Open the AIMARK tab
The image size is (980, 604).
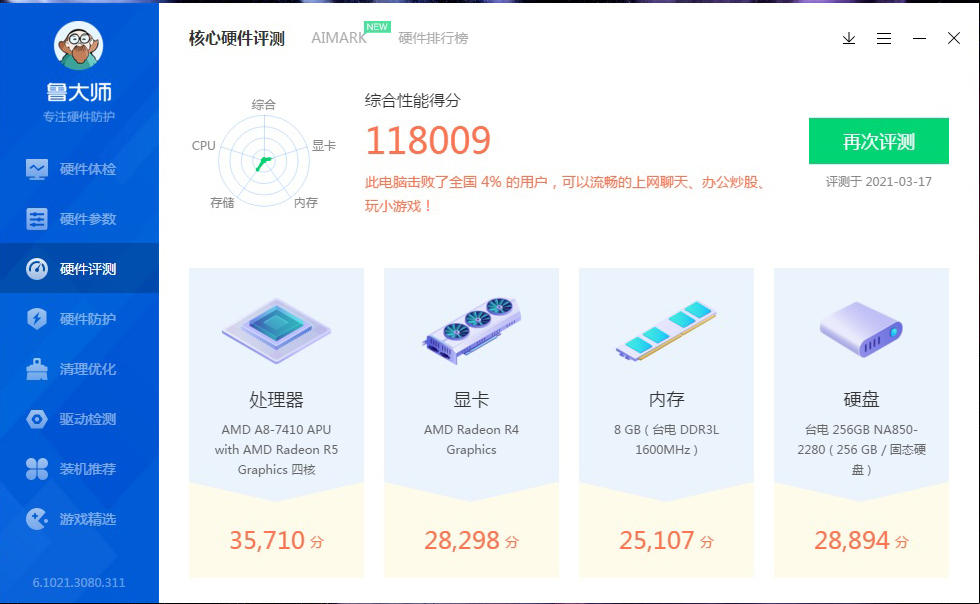pyautogui.click(x=339, y=37)
